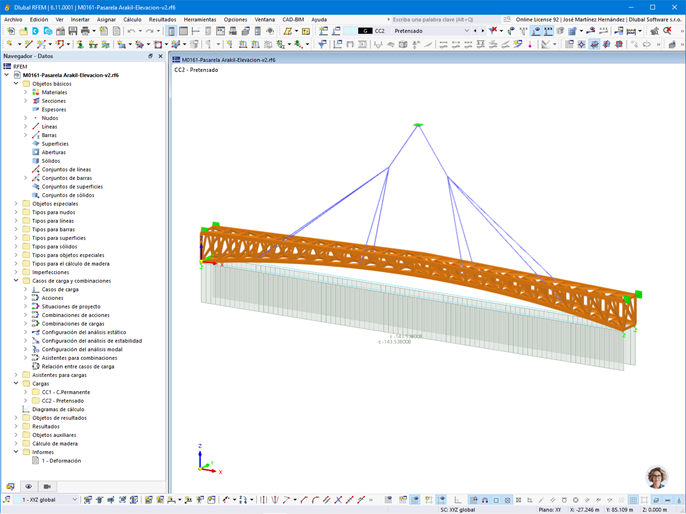Viewport: 686px width, 514px height.
Task: Click the Save floppy disk icon
Action: click(73, 31)
